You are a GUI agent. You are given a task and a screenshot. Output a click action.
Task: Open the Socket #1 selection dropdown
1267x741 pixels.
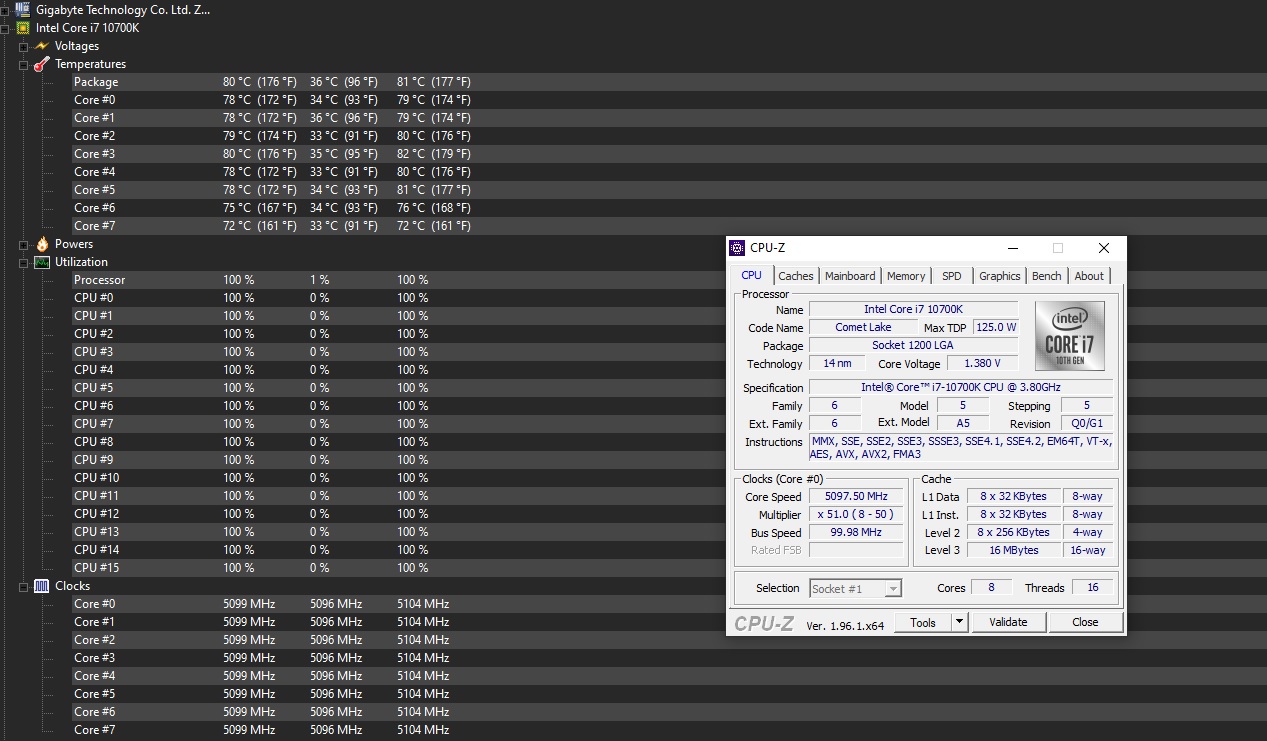(x=855, y=588)
